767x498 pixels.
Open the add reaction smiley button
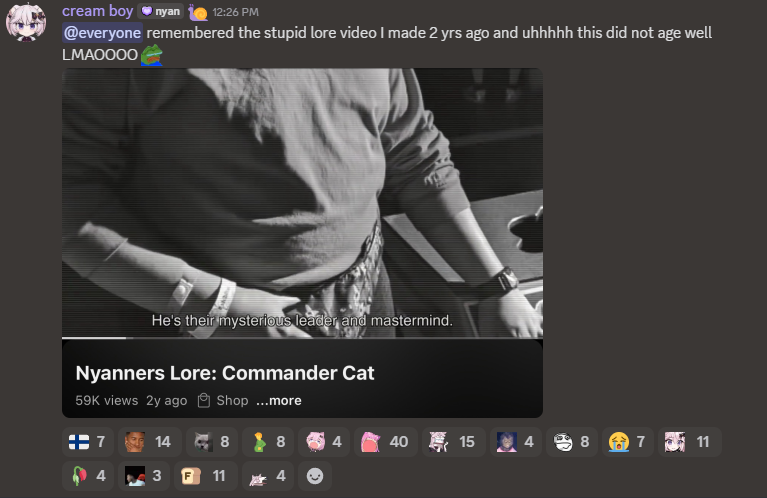point(315,475)
